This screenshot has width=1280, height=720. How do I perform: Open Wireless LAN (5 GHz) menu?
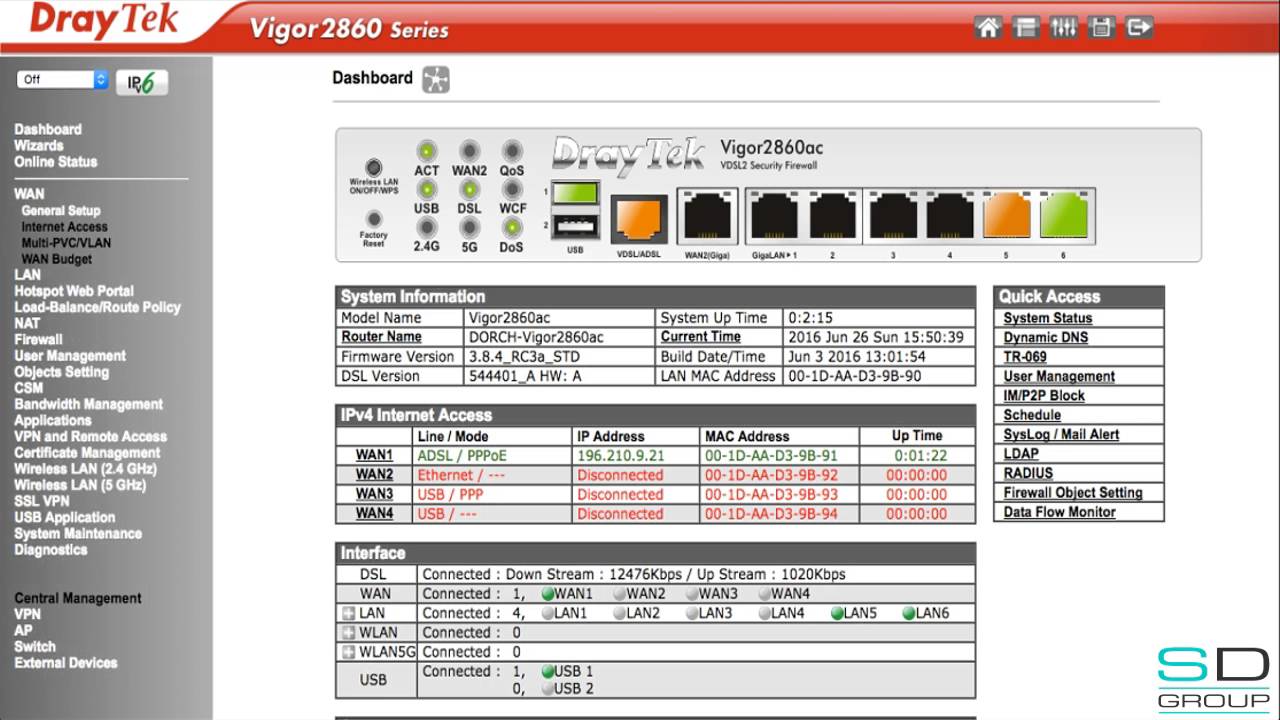[x=80, y=484]
